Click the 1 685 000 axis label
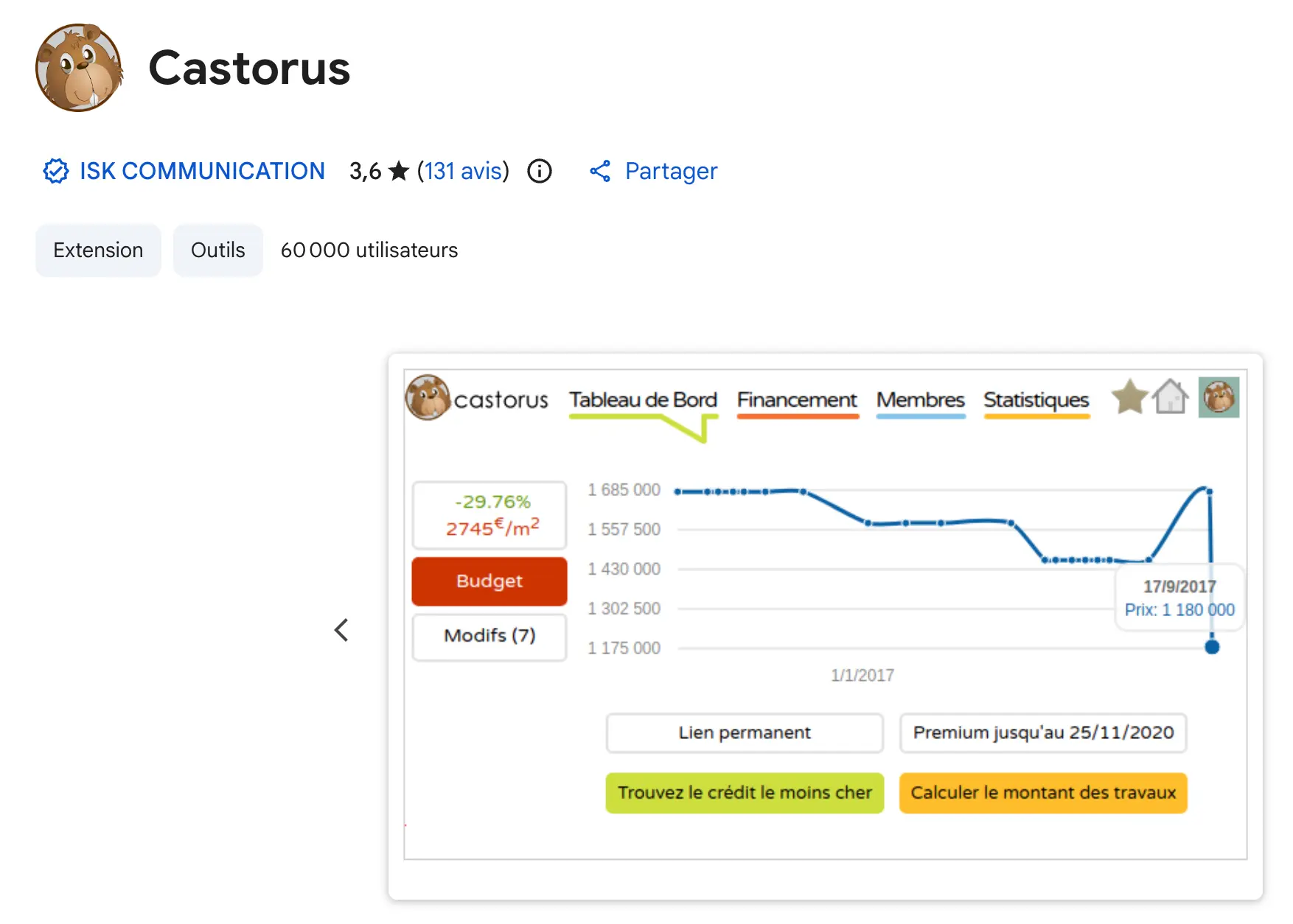 [x=624, y=490]
